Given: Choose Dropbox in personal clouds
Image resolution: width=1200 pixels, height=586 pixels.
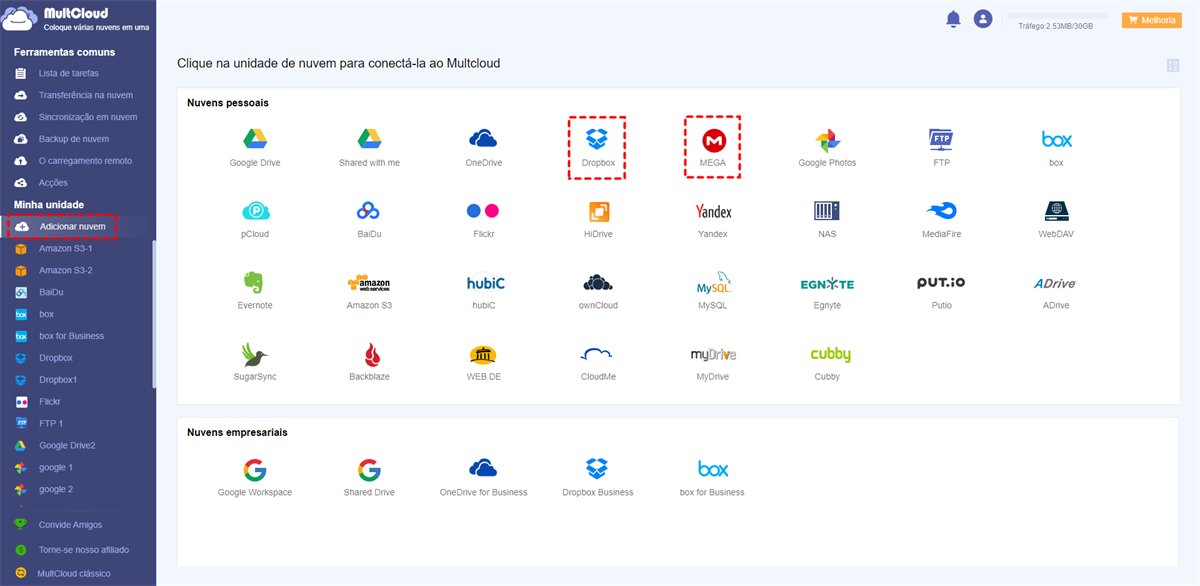Looking at the screenshot, I should tap(597, 147).
